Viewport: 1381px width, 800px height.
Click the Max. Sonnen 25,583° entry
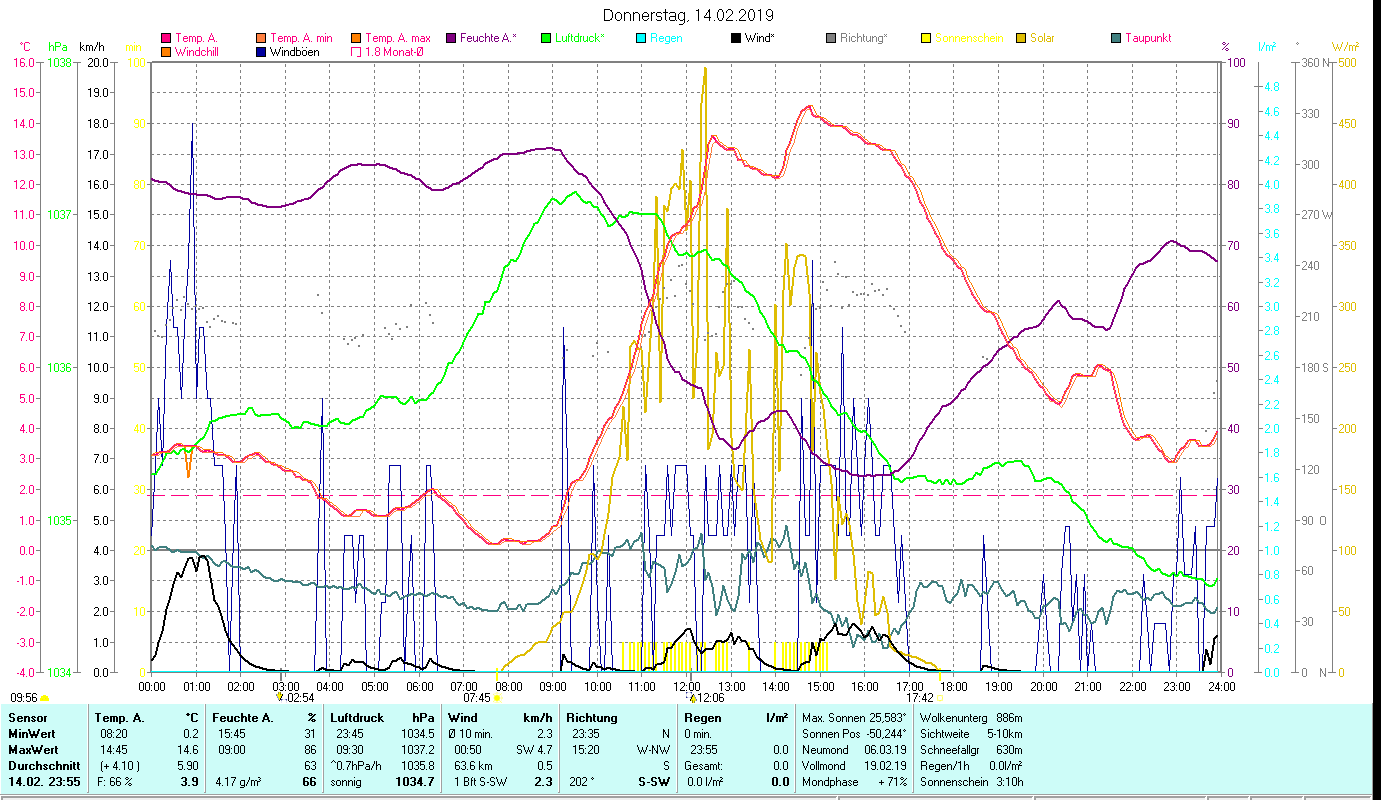click(854, 718)
